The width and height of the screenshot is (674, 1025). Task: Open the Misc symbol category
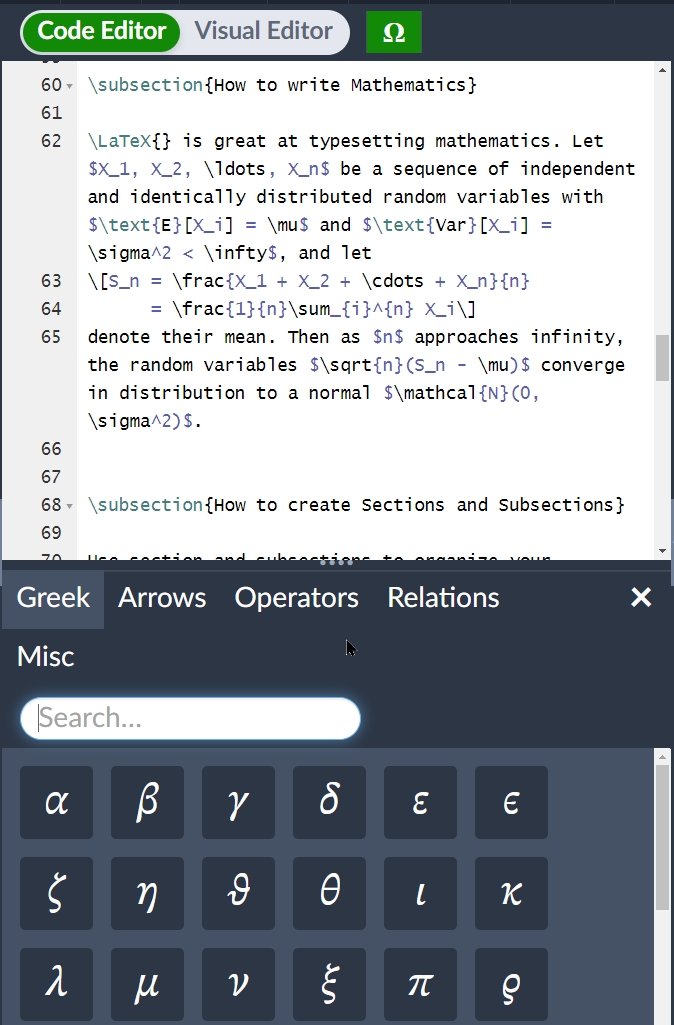(x=46, y=657)
